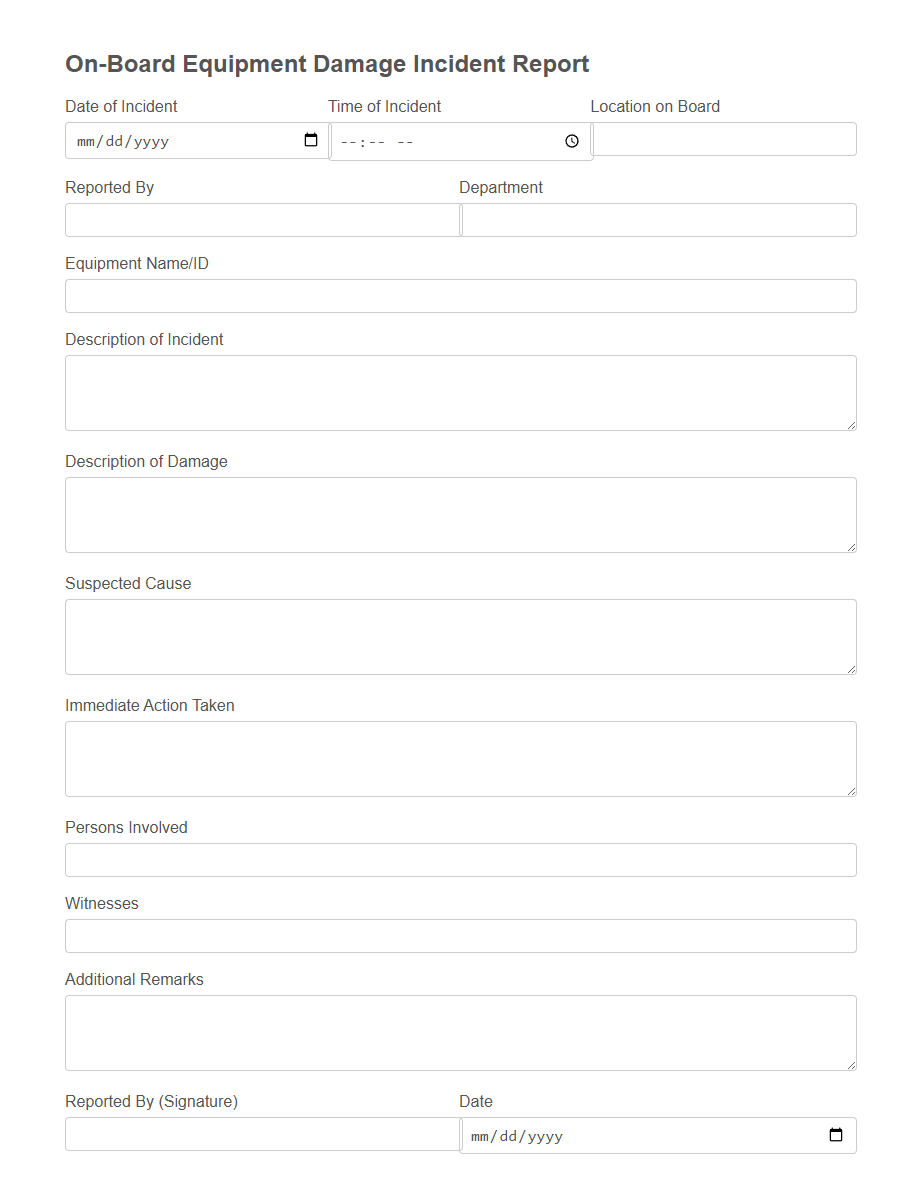Click the Additional Remarks text area
Screen dimensions: 900x1204
[x=460, y=1032]
